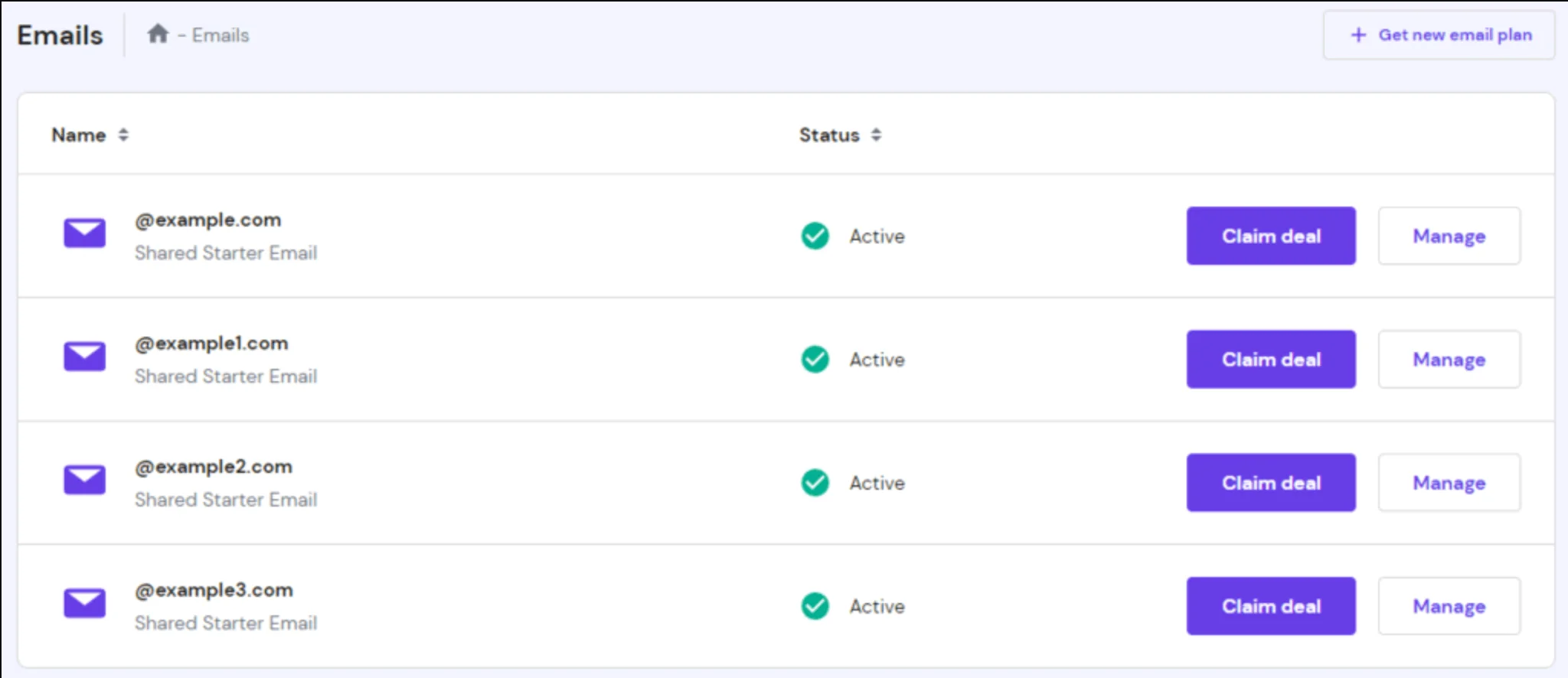
Task: Click the envelope icon for @example.com
Action: click(84, 233)
